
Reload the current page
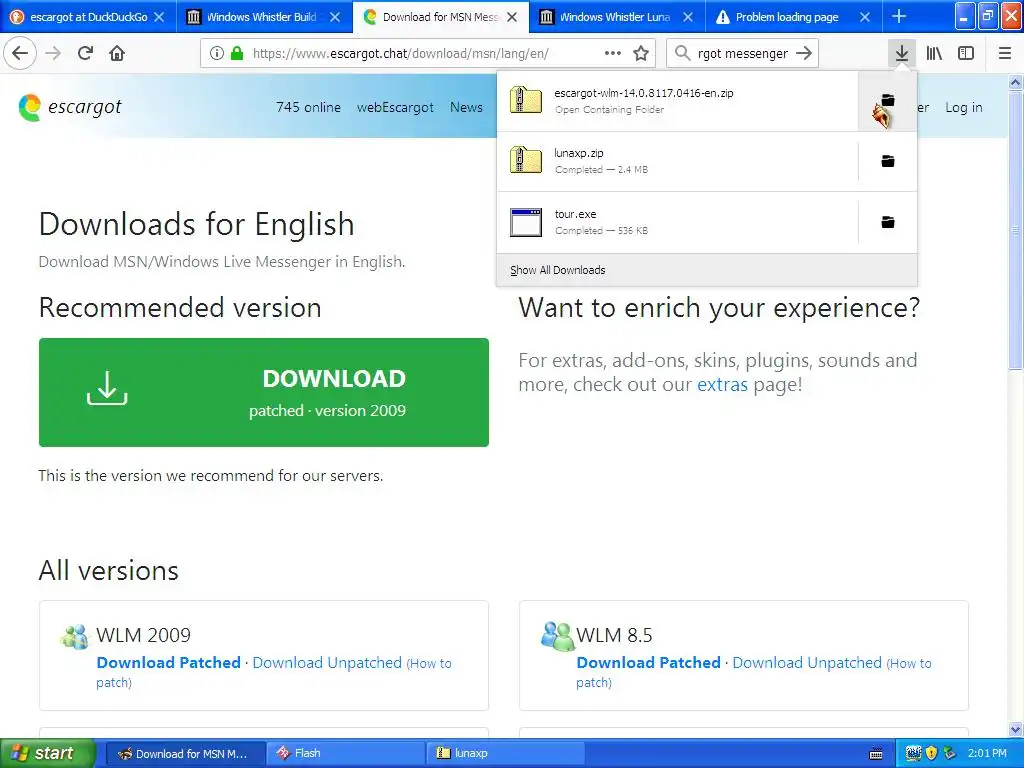[x=85, y=53]
